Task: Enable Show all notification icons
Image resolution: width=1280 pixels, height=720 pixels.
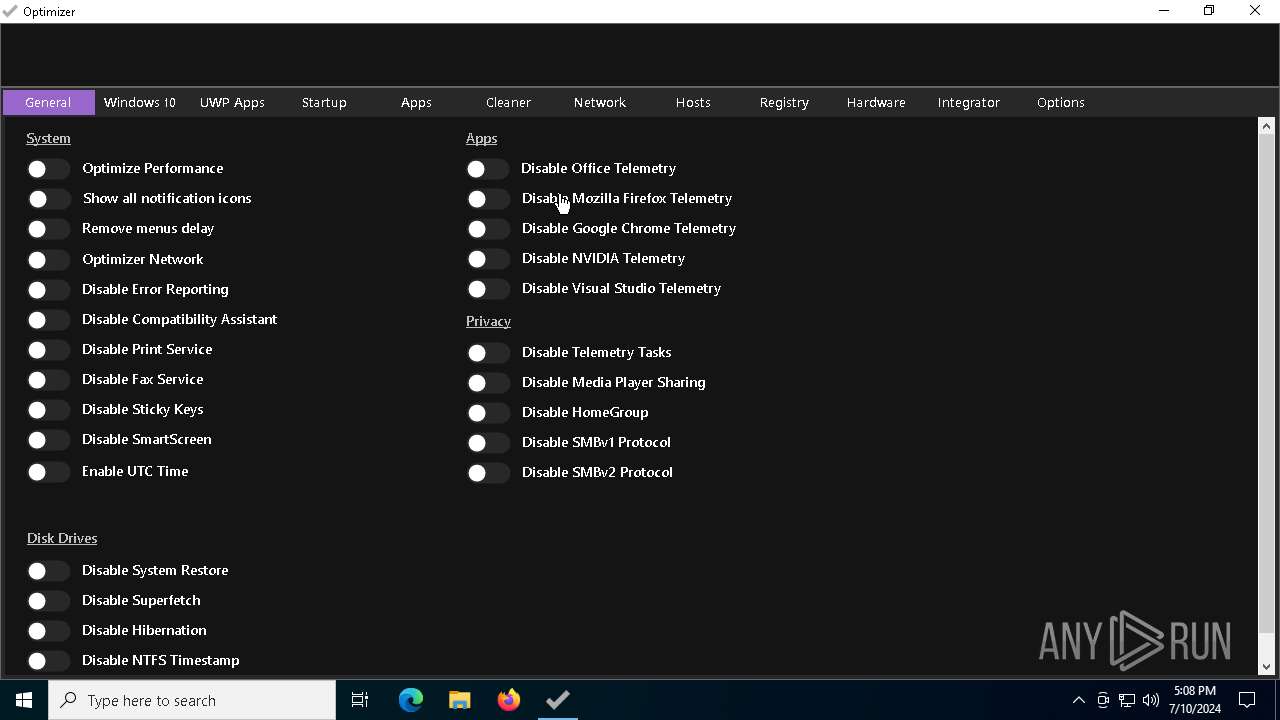Action: point(48,199)
